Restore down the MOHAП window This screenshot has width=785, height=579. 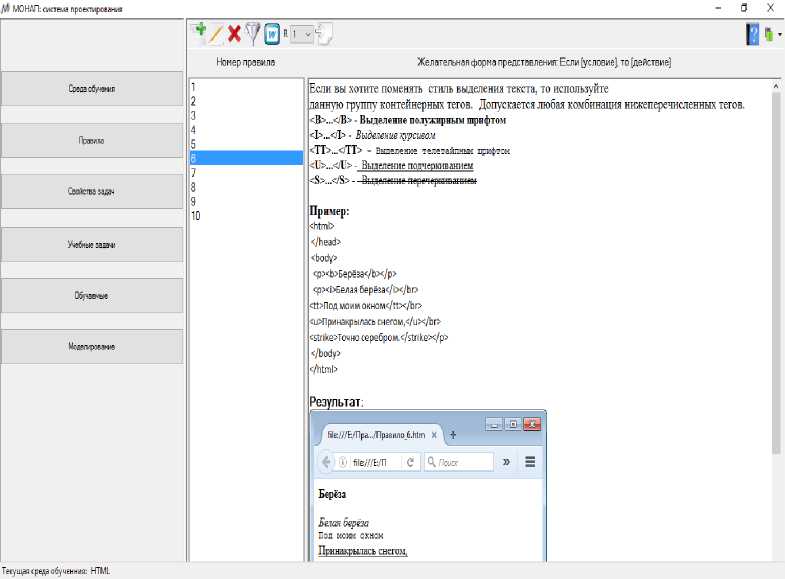pos(744,8)
